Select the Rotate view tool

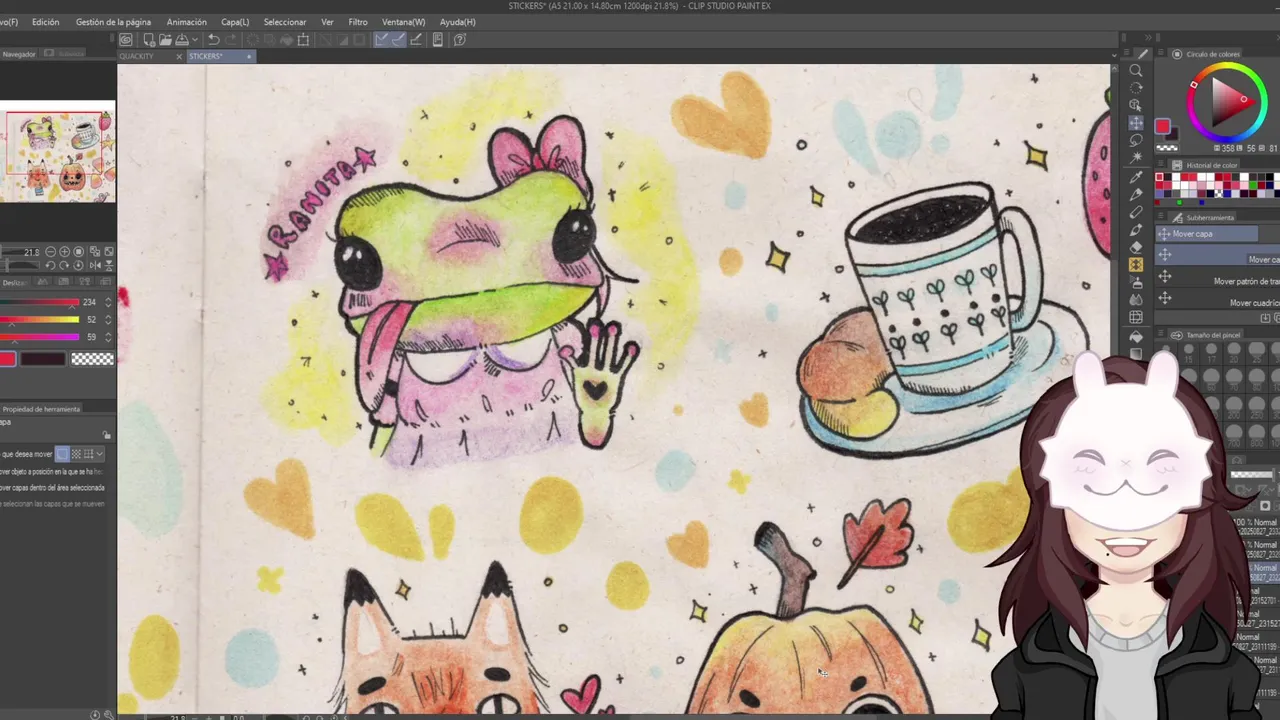1136,88
